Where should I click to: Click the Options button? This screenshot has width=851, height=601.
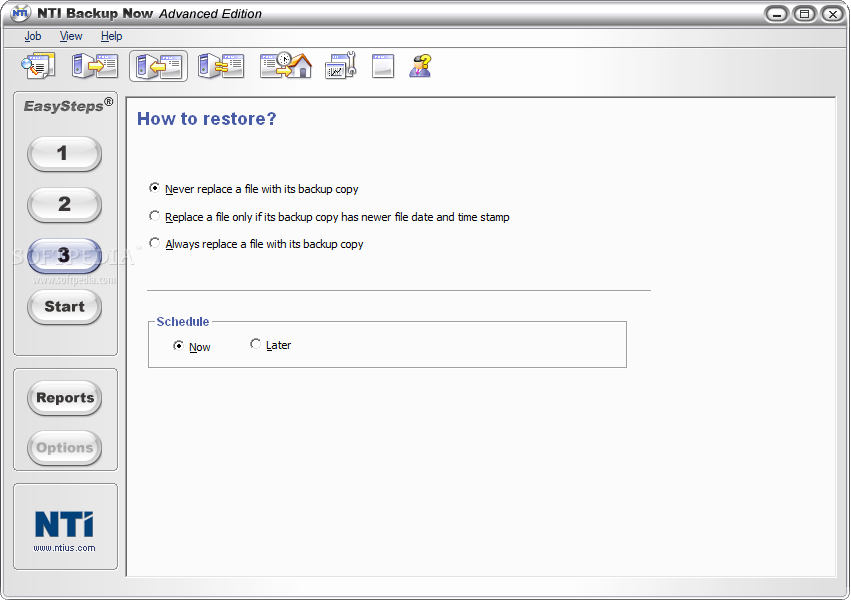[x=65, y=448]
